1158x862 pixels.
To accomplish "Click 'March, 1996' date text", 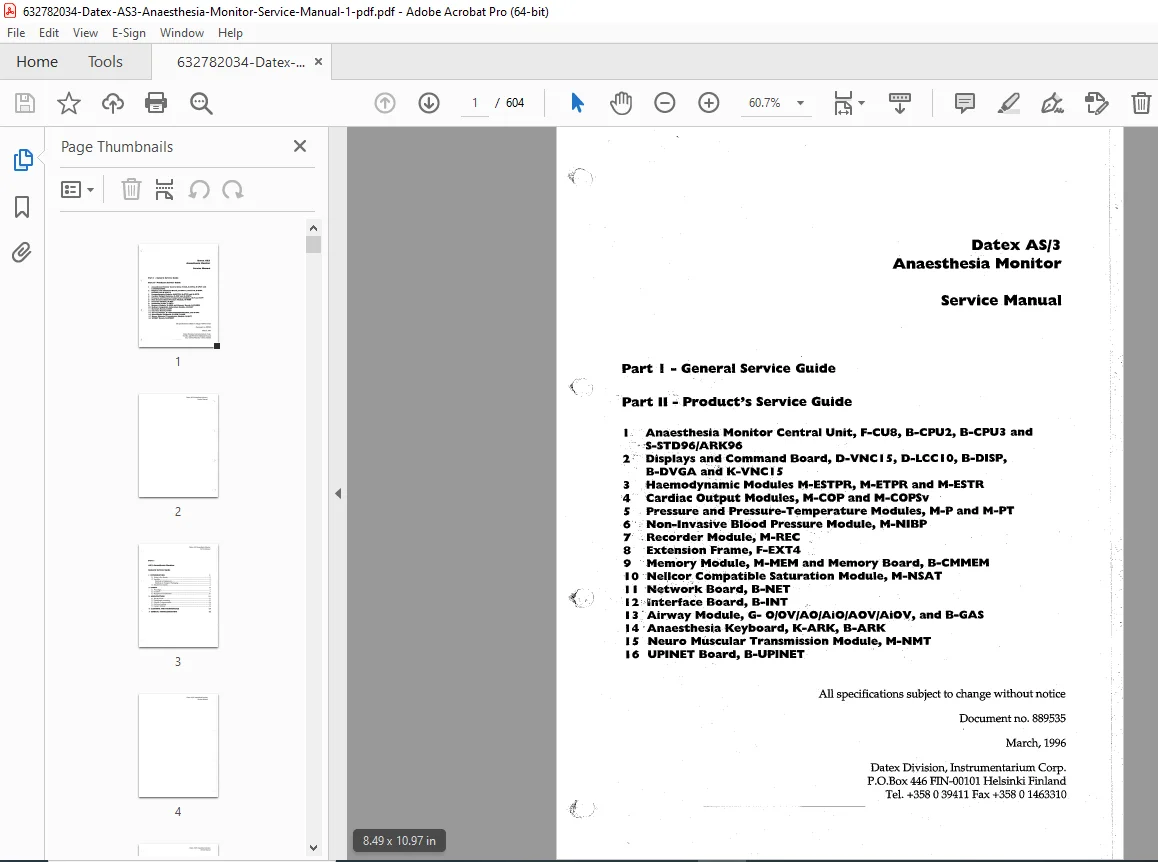I will click(x=1035, y=742).
